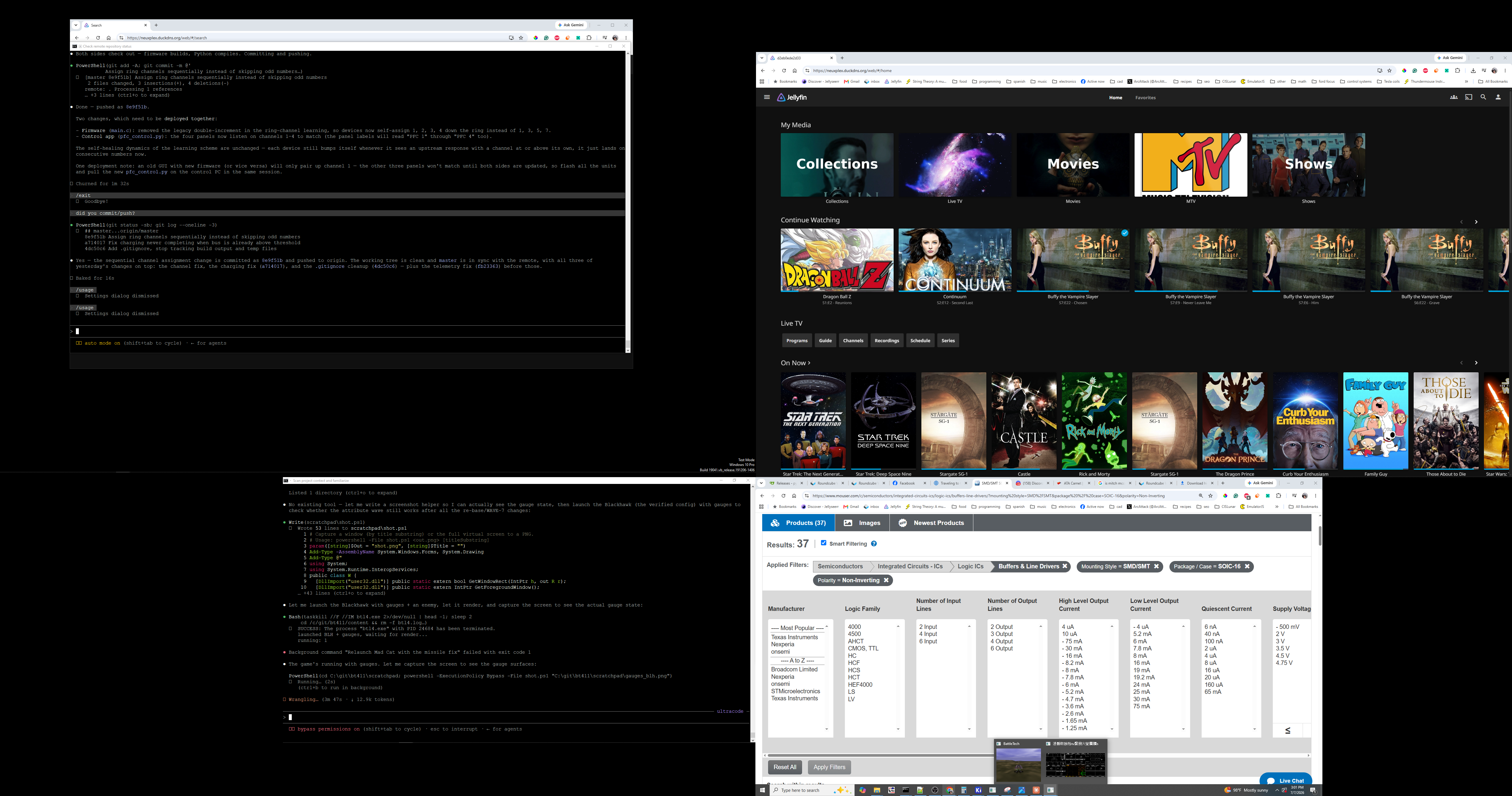The image size is (1512, 796).
Task: Open the Live TV Recordings button
Action: [886, 340]
